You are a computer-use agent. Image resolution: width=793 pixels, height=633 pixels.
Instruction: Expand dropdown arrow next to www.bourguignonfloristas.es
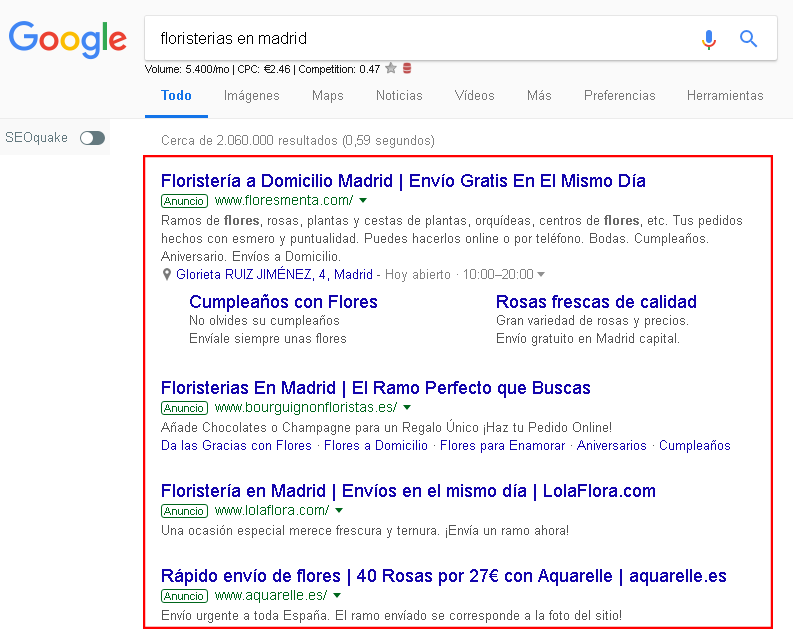pos(407,408)
